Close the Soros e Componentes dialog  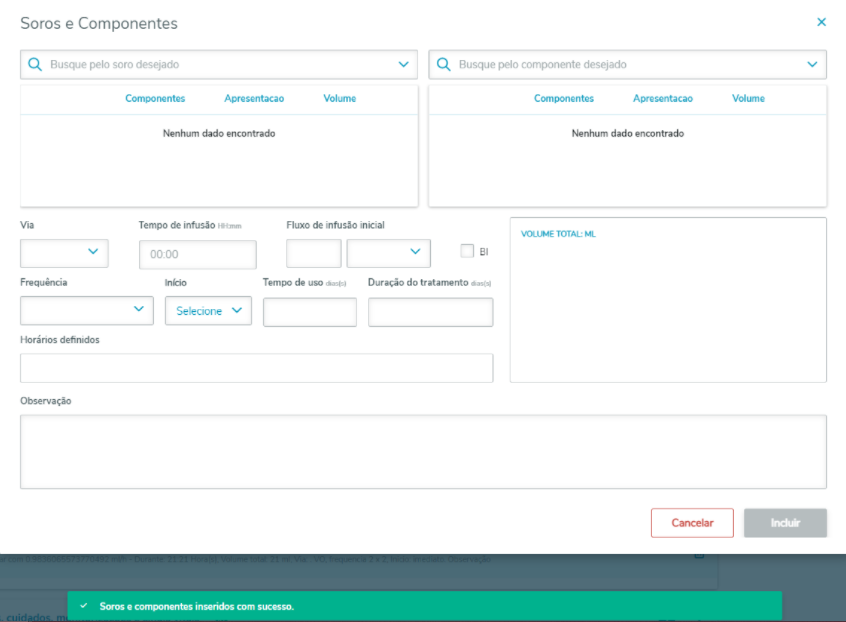pyautogui.click(x=821, y=22)
